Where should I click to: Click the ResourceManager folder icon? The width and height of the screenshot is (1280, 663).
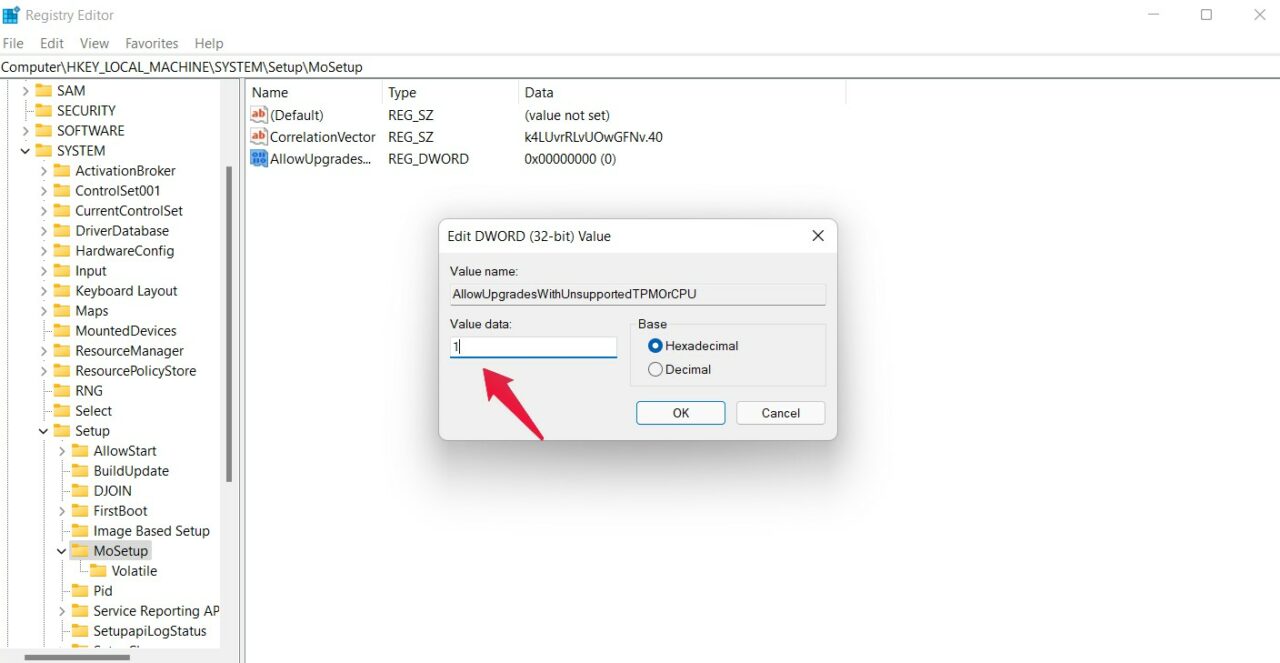tap(62, 350)
